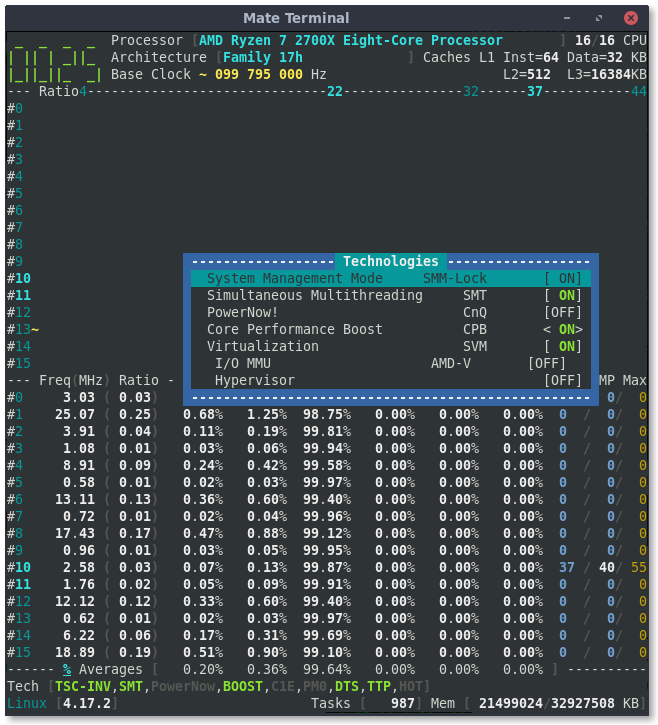
Task: Click the dimmed PowerNow tech flag
Action: pyautogui.click(x=183, y=687)
